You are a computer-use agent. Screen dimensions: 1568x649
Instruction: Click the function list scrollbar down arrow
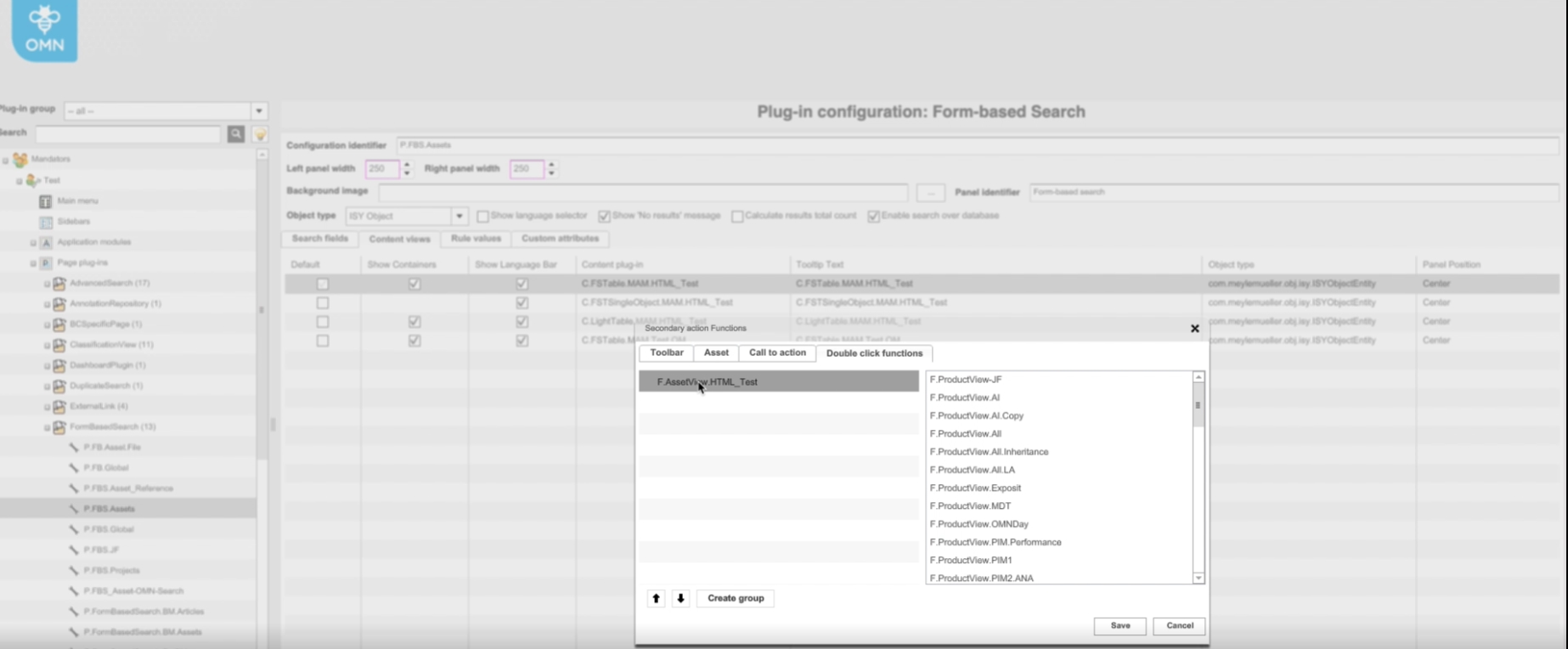tap(1199, 578)
